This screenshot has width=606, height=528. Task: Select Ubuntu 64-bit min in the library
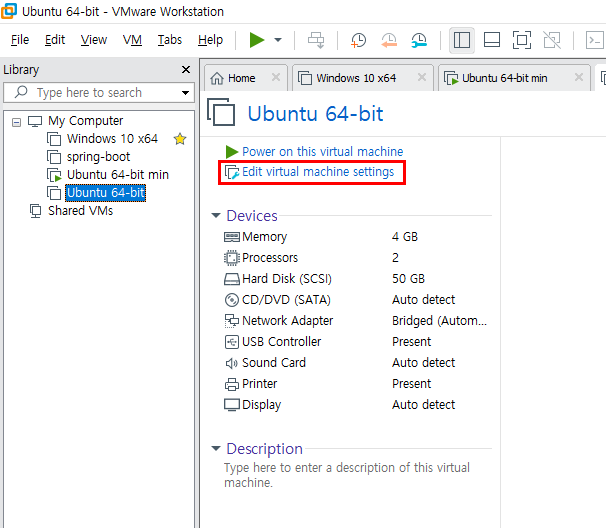[118, 175]
